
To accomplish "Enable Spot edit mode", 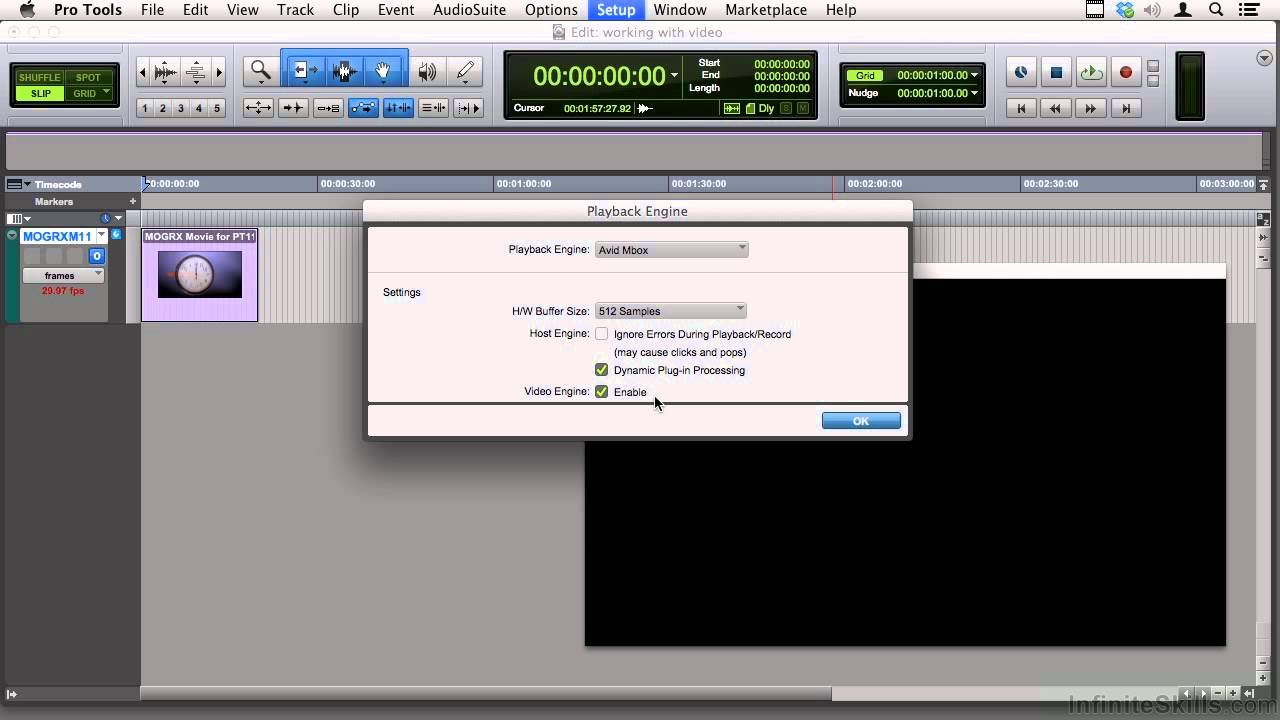I will 88,77.
